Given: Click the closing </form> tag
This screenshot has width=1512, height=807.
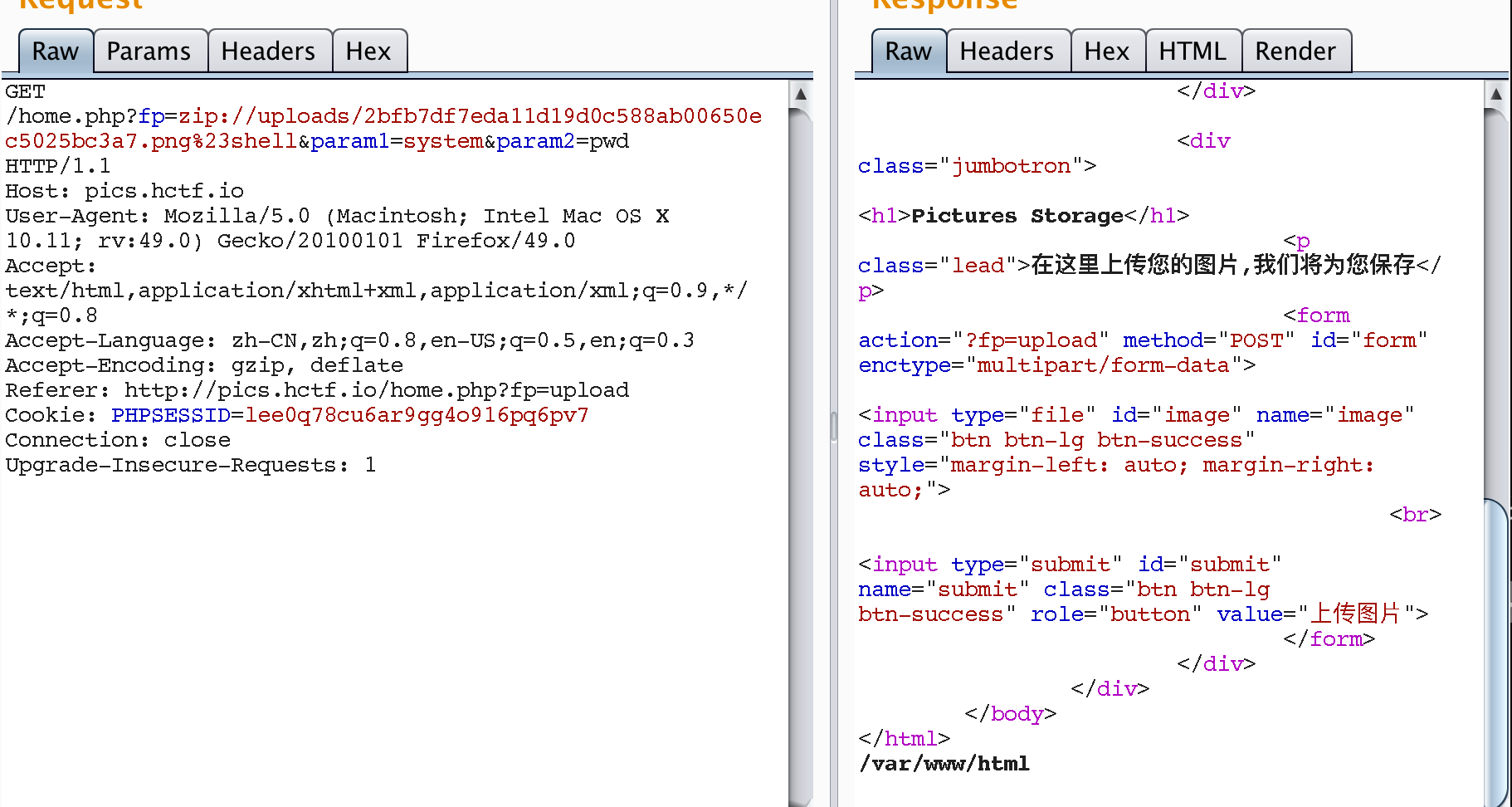Looking at the screenshot, I should tap(1329, 639).
